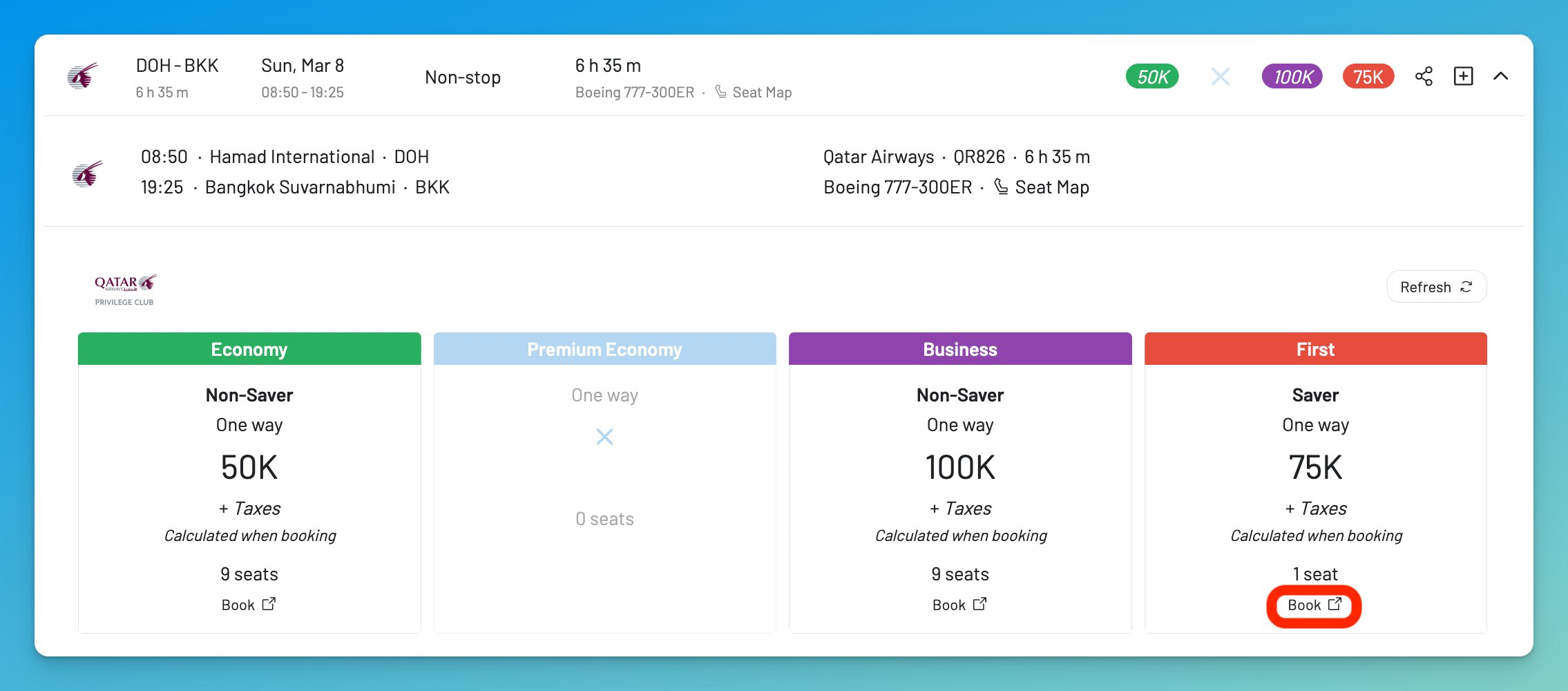1568x691 pixels.
Task: Click the Qatar Airways logo at top left
Action: [83, 77]
